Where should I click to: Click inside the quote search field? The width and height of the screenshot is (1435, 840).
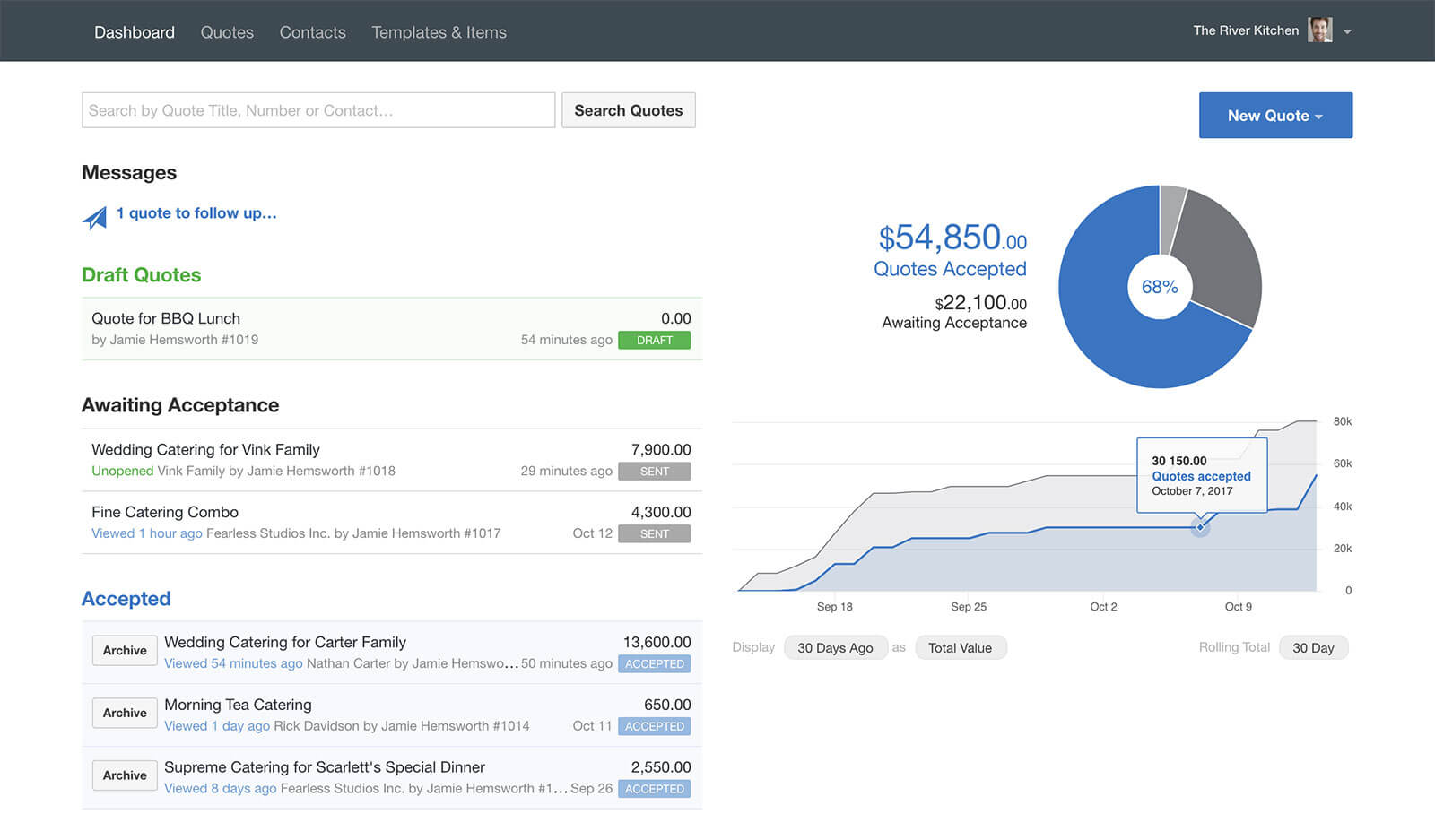tap(318, 110)
